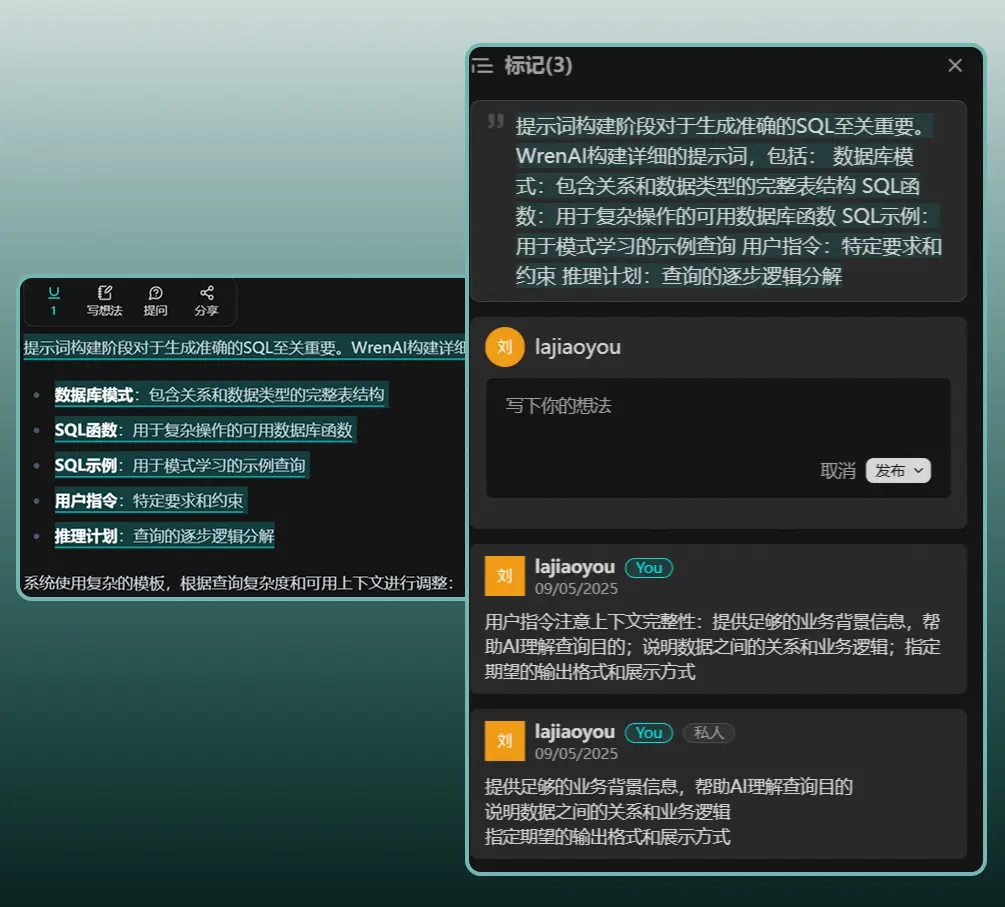Open the 写想法 note tool
Image resolution: width=1005 pixels, height=907 pixels.
tap(104, 301)
